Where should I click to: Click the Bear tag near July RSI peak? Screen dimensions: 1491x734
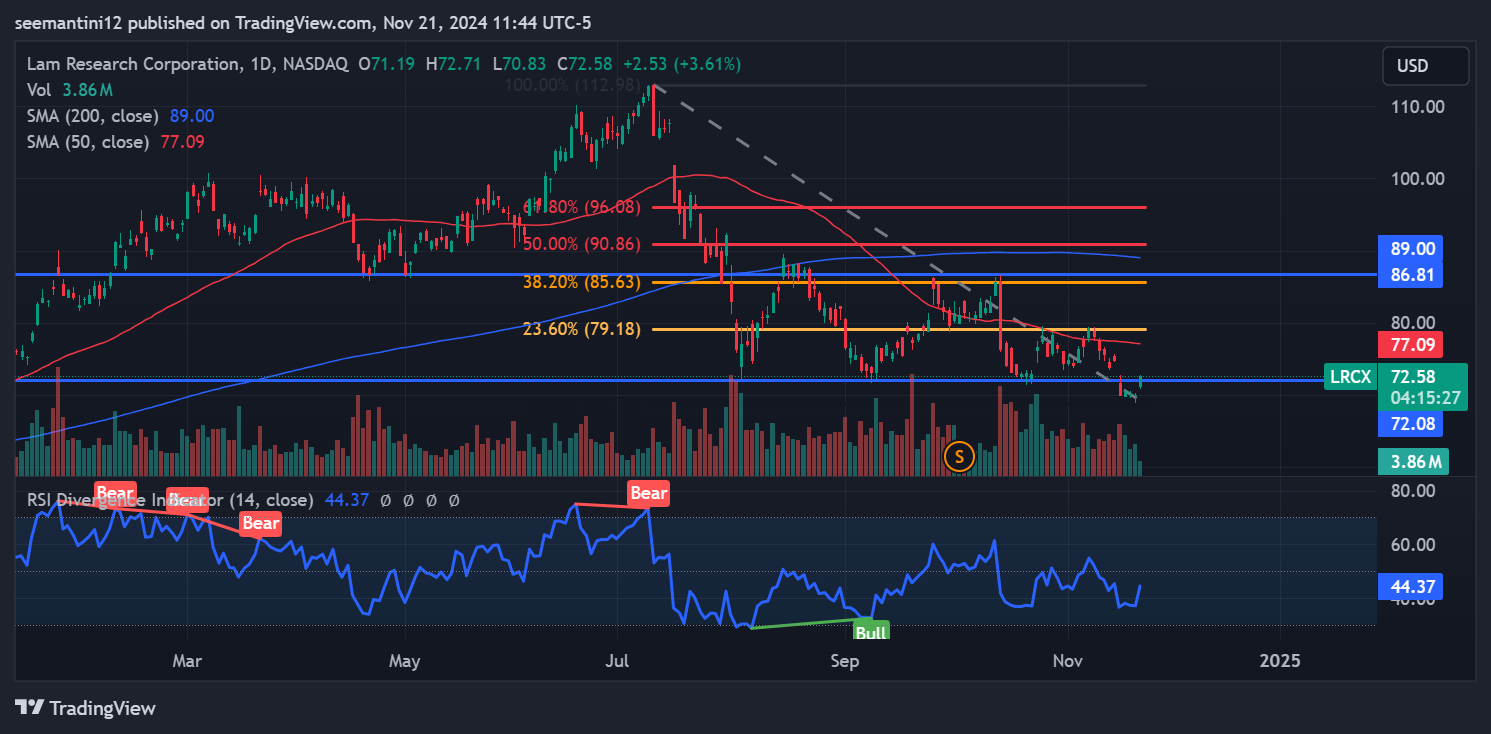point(648,493)
